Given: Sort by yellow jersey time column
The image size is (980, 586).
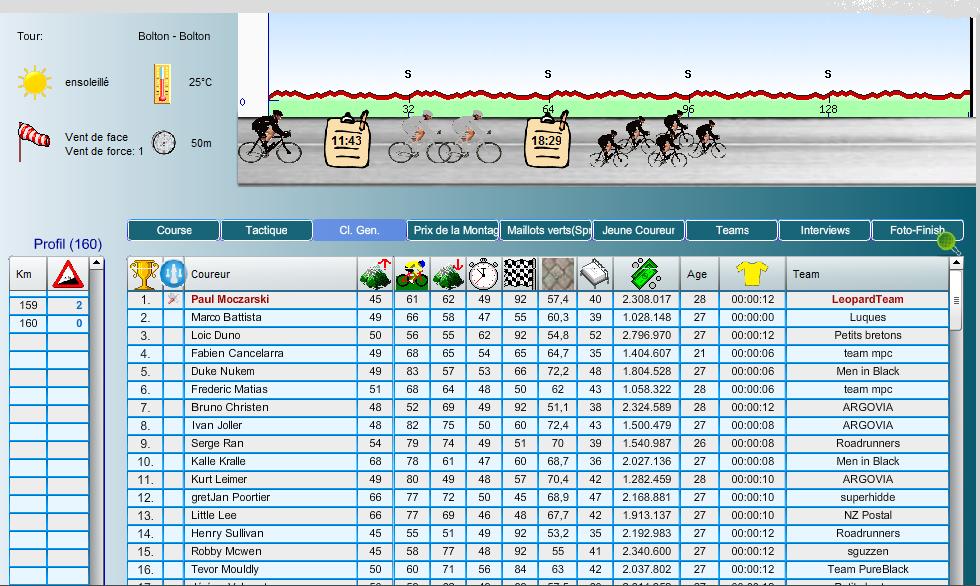Looking at the screenshot, I should (750, 273).
